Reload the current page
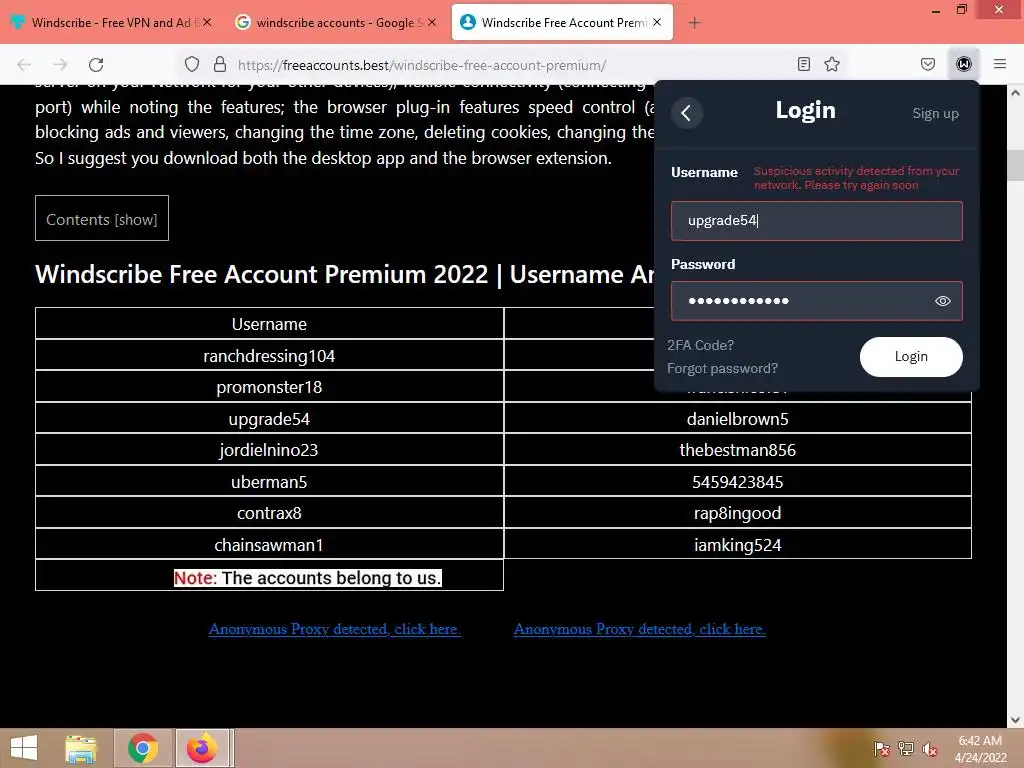Screen dimensions: 1024x768 96,64
